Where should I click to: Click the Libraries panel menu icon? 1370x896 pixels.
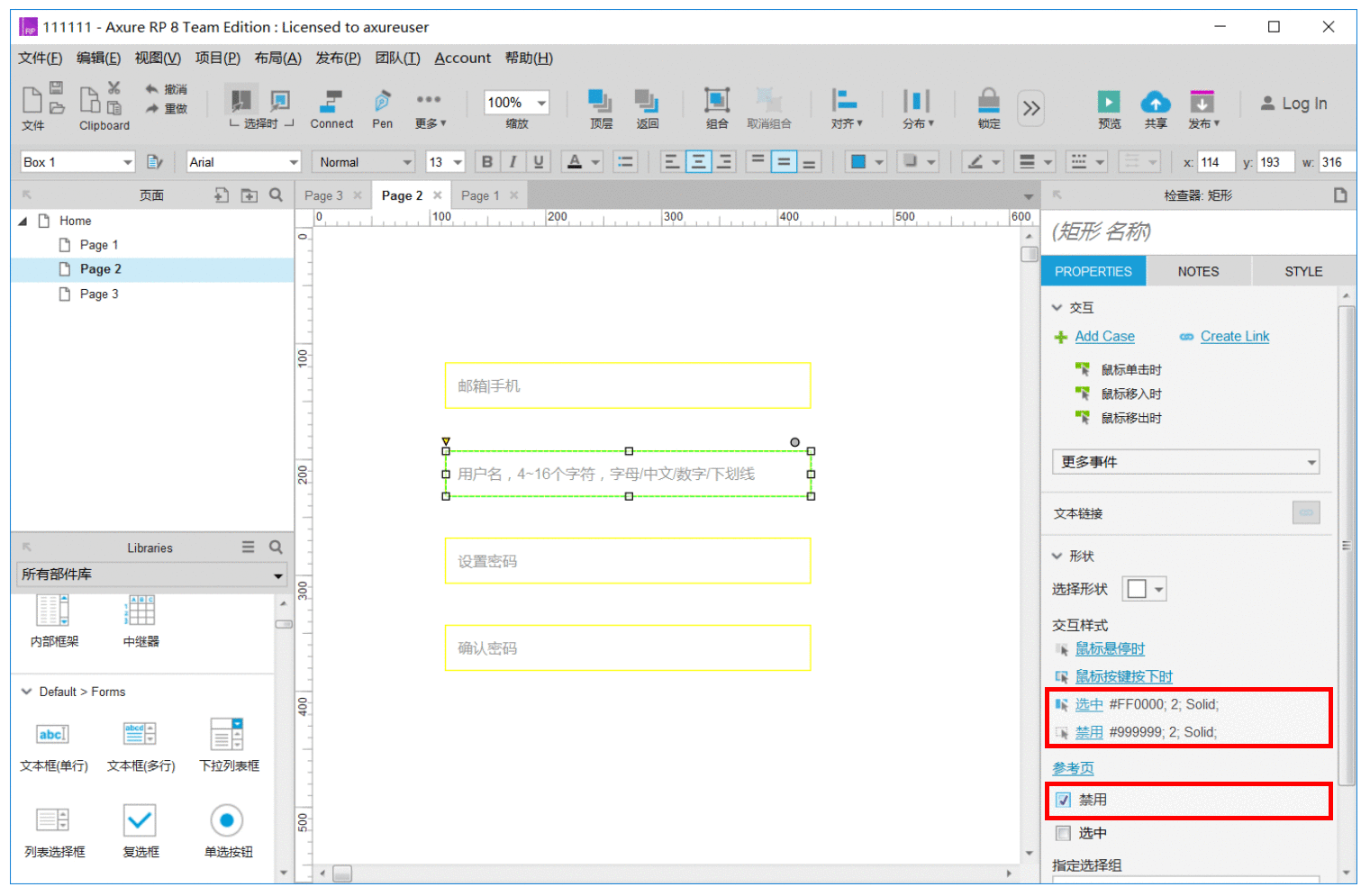pos(249,547)
